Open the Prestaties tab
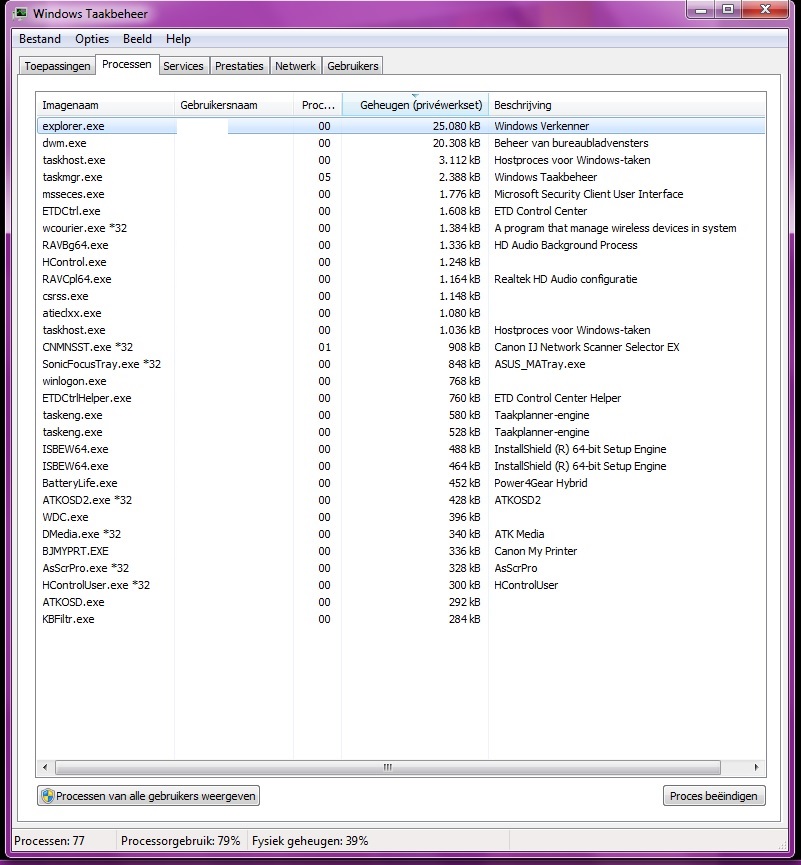Viewport: 801px width, 865px height. click(x=239, y=66)
